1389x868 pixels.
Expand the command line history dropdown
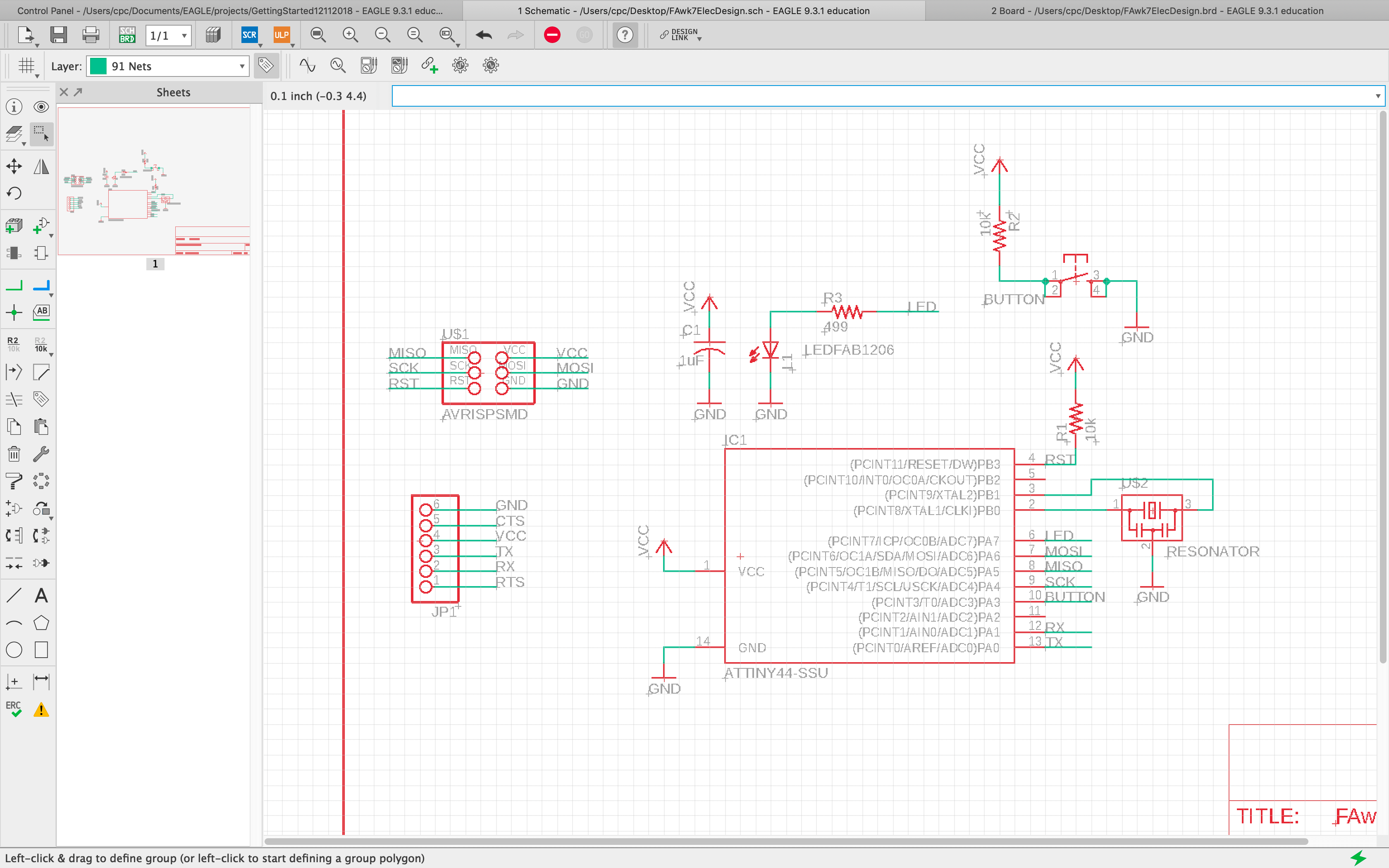tap(1377, 96)
